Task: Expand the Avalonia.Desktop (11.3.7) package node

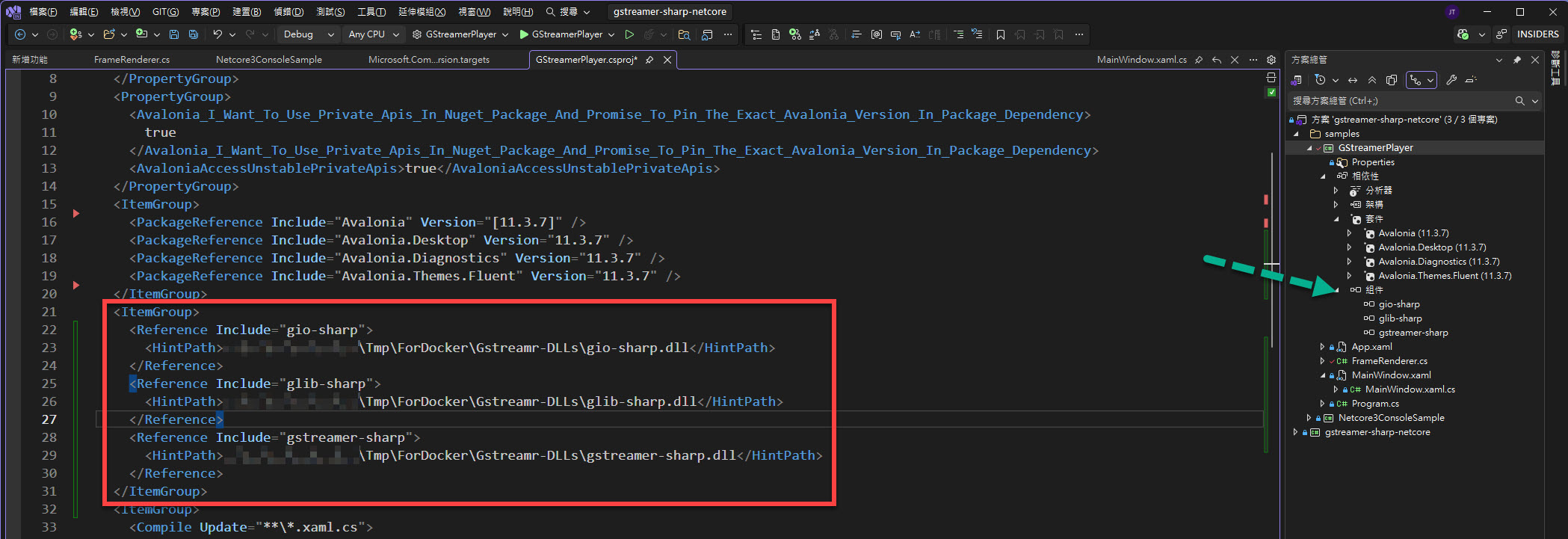Action: [1349, 247]
